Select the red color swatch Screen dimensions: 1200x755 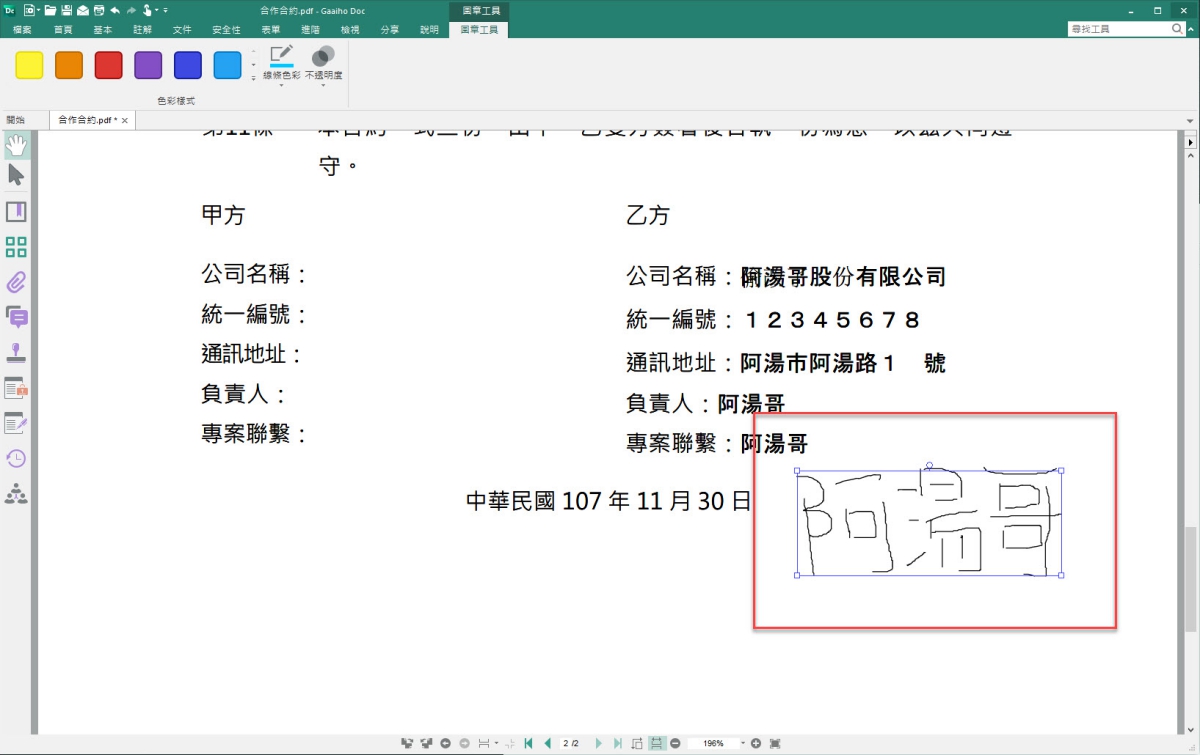[108, 65]
